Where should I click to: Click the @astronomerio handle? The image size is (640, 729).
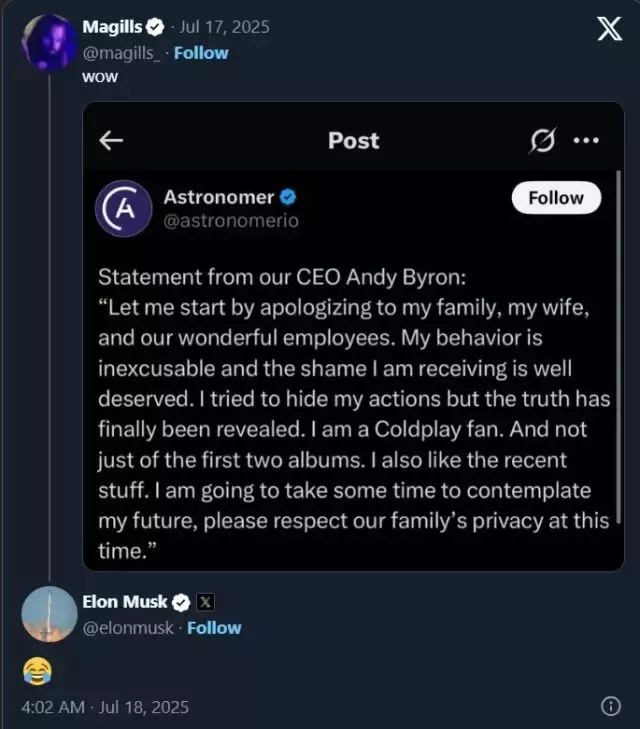(231, 221)
